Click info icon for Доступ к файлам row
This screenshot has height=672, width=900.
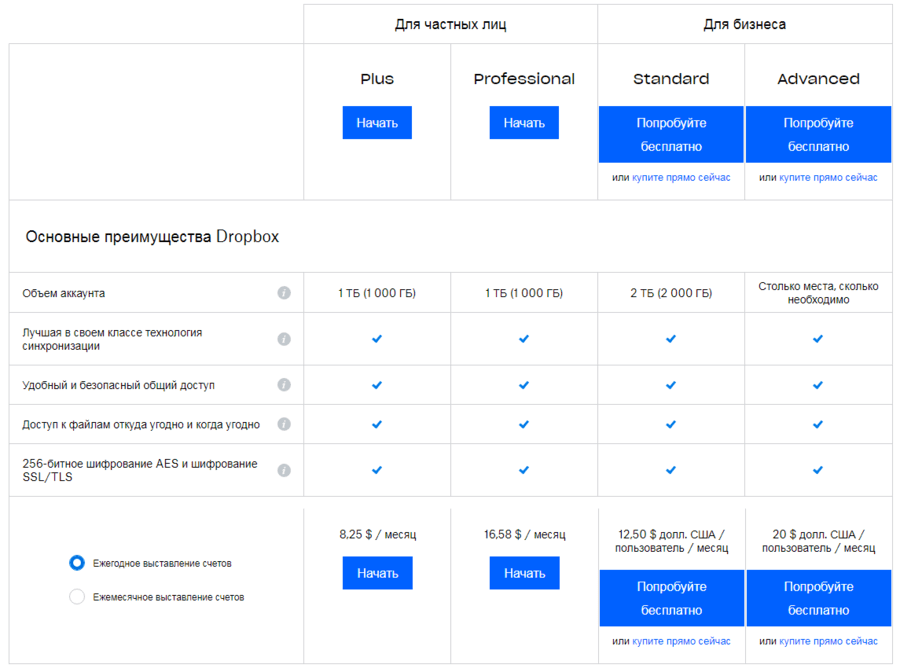(x=284, y=424)
